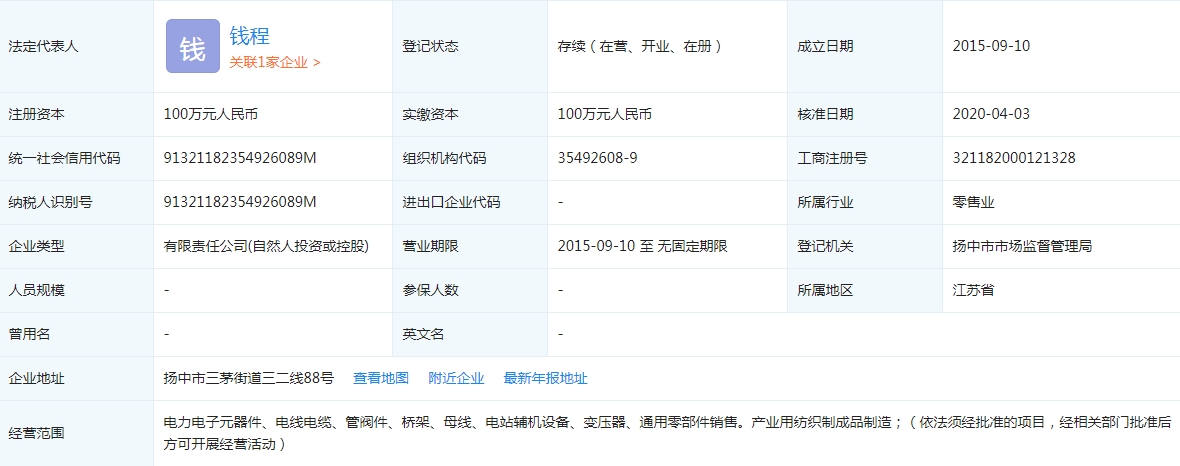Click the 100万元人民币 value beside 实缴资本
This screenshot has height=466, width=1180.
605,114
